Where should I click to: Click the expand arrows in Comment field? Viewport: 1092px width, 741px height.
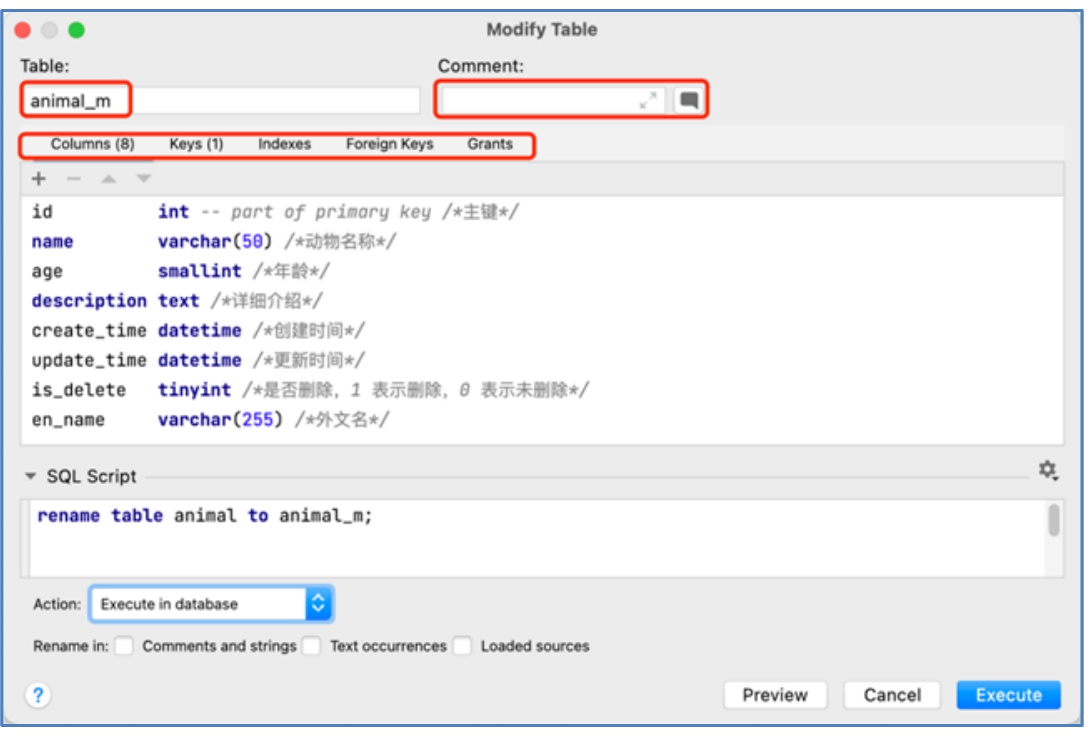click(x=649, y=100)
